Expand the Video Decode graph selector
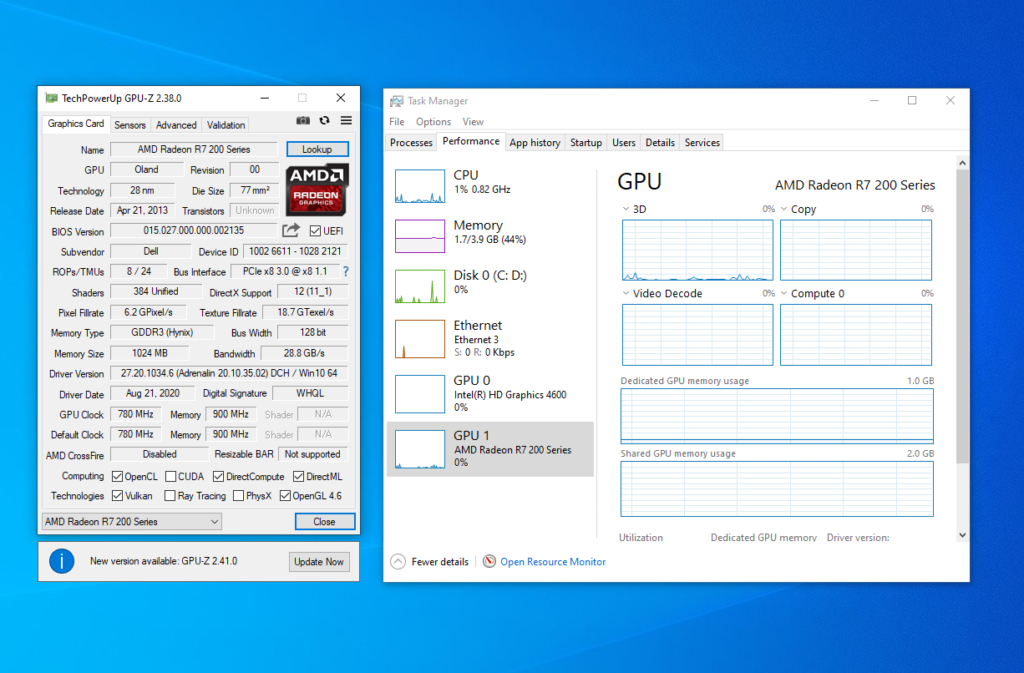Screen dimensions: 1024x673 626,294
